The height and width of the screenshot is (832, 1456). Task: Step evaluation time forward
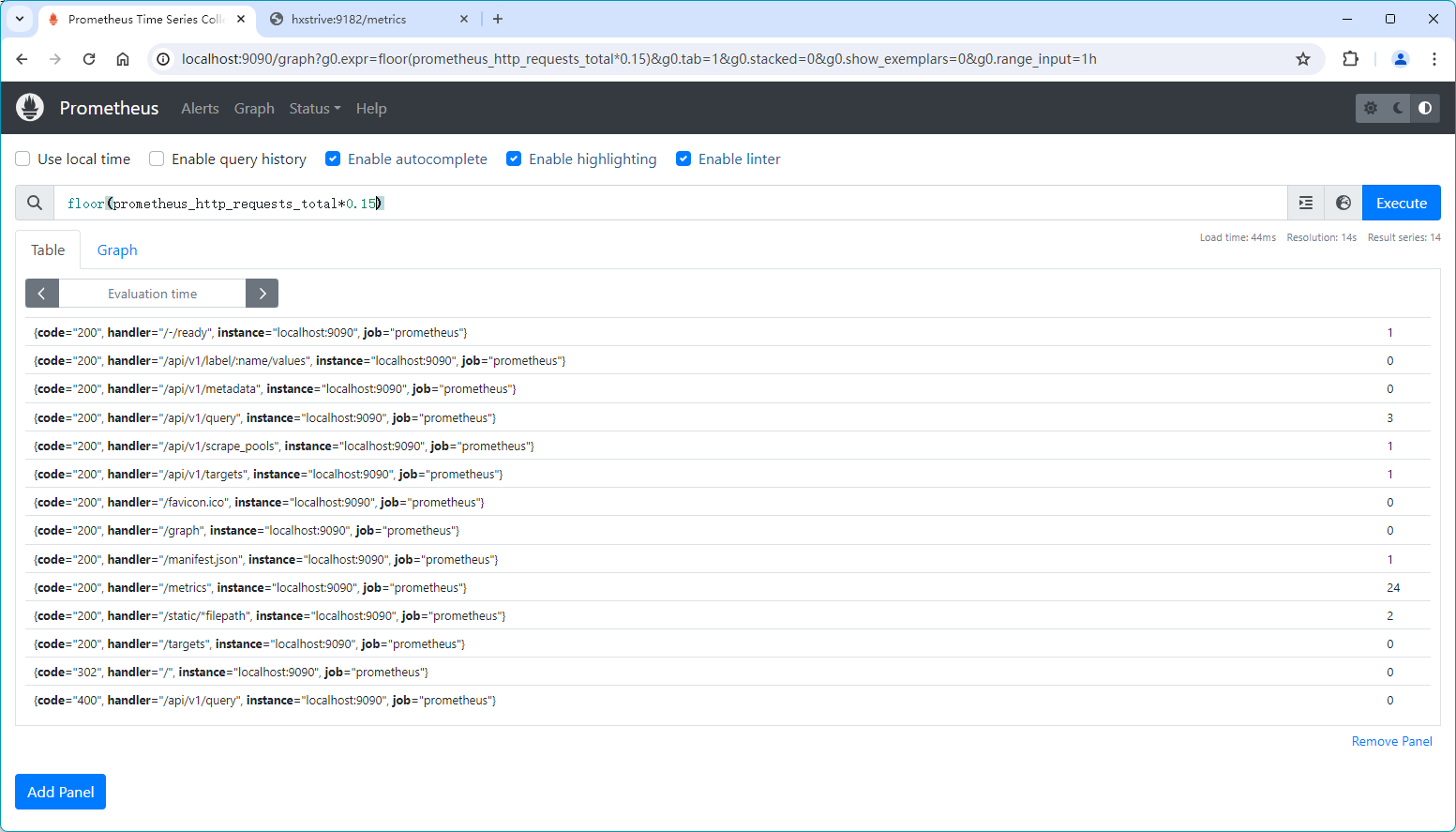pyautogui.click(x=263, y=294)
